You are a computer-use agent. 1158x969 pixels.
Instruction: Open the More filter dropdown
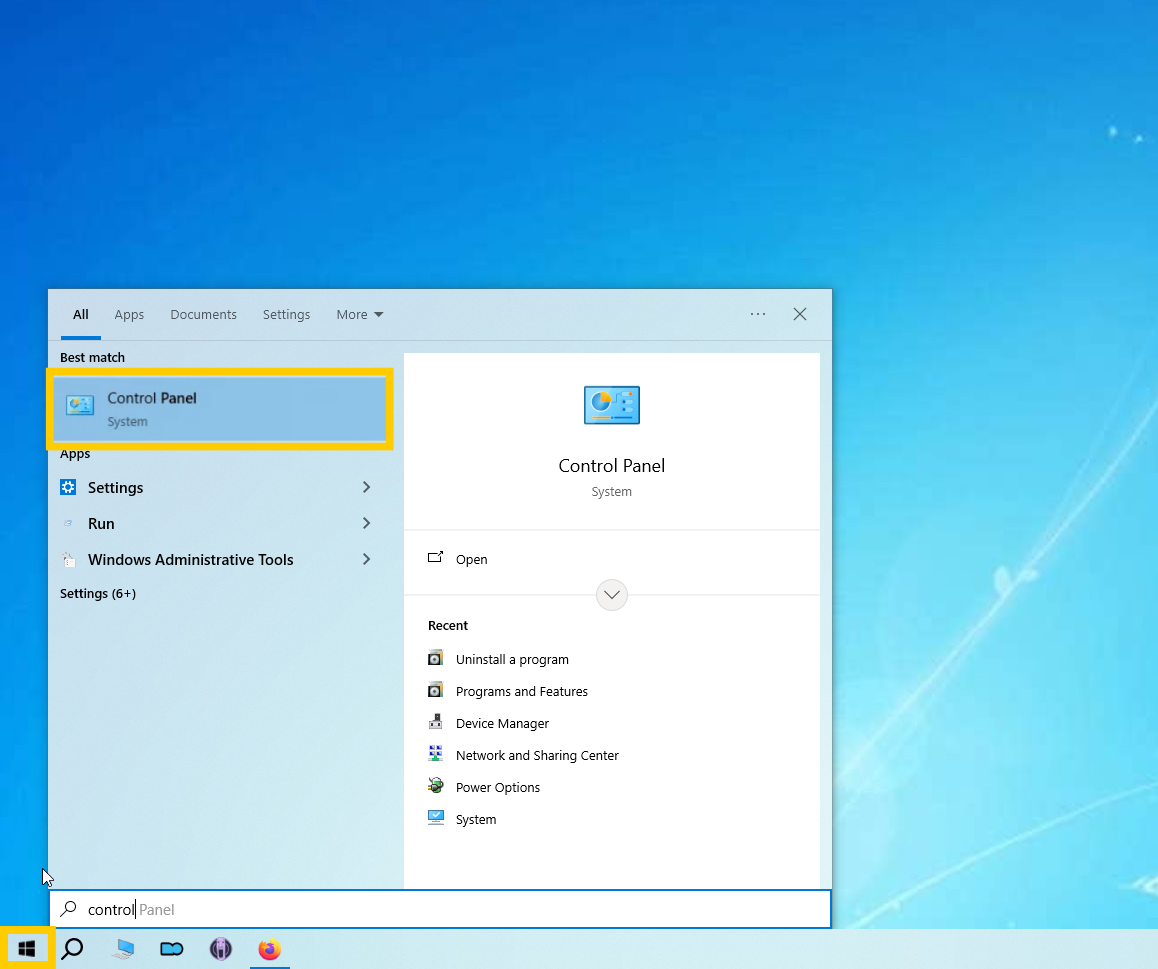click(360, 315)
